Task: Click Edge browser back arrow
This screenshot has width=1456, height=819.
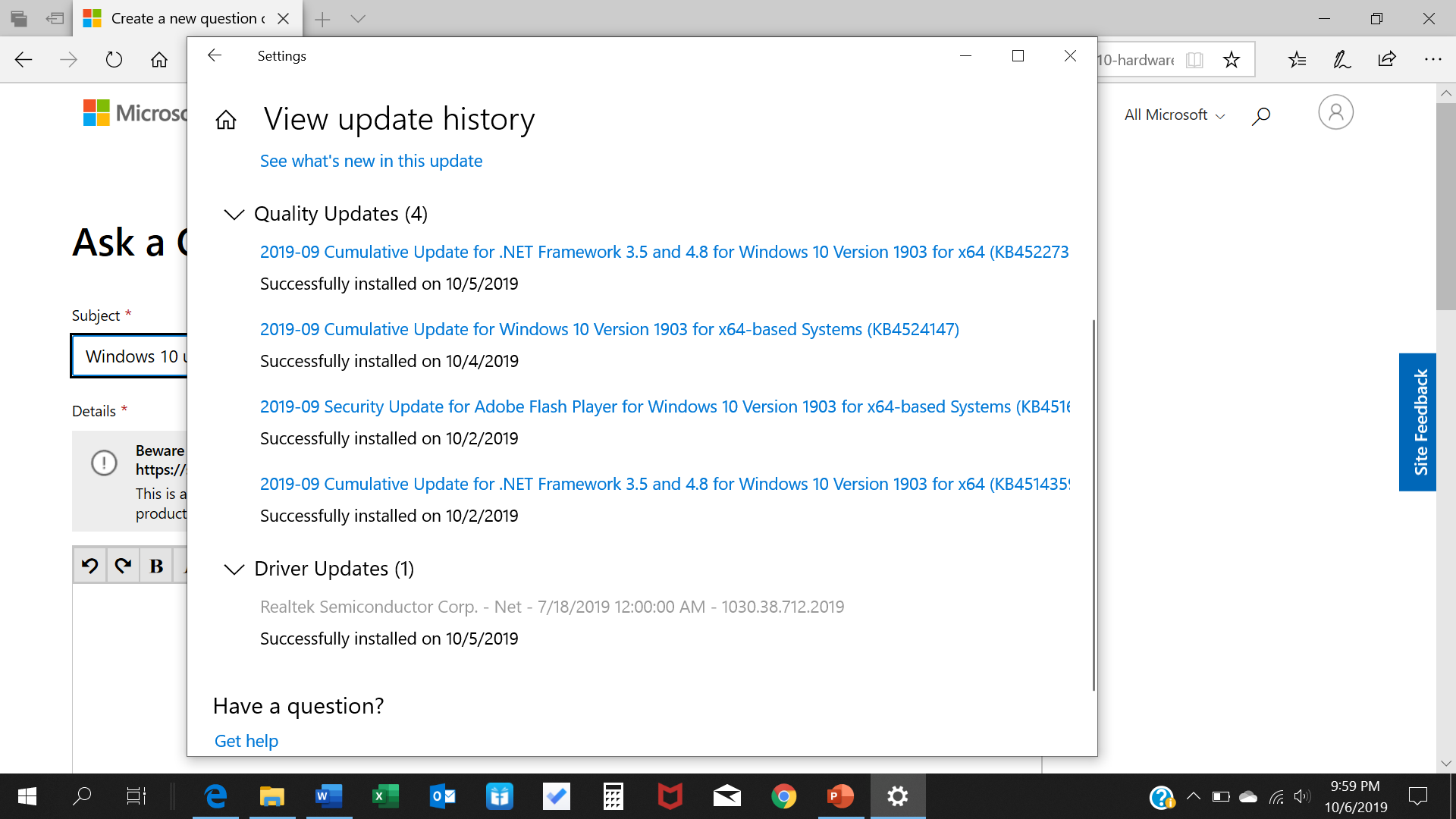Action: click(x=24, y=60)
